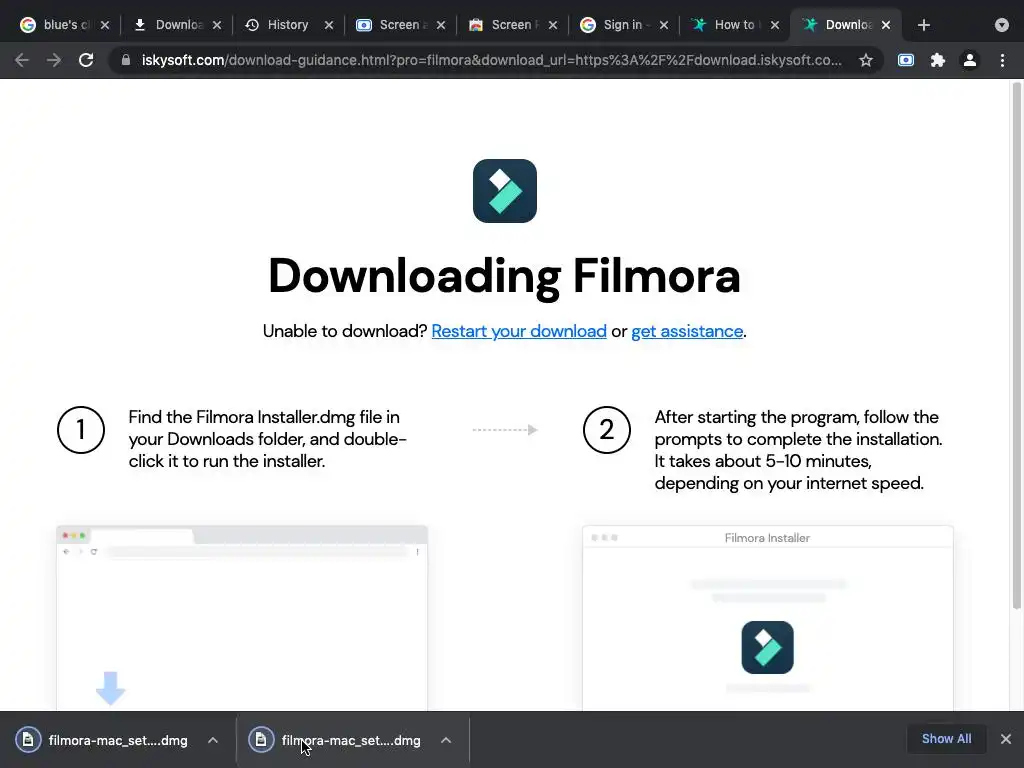Close the Screen tab with camera icon
Screen dimensions: 1024x768
[x=441, y=25]
